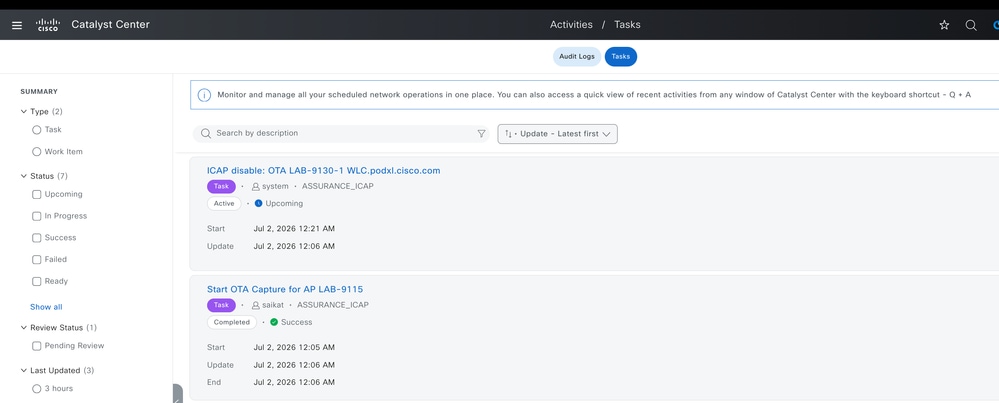Select the Task type radio button
The image size is (999, 403).
pyautogui.click(x=36, y=130)
